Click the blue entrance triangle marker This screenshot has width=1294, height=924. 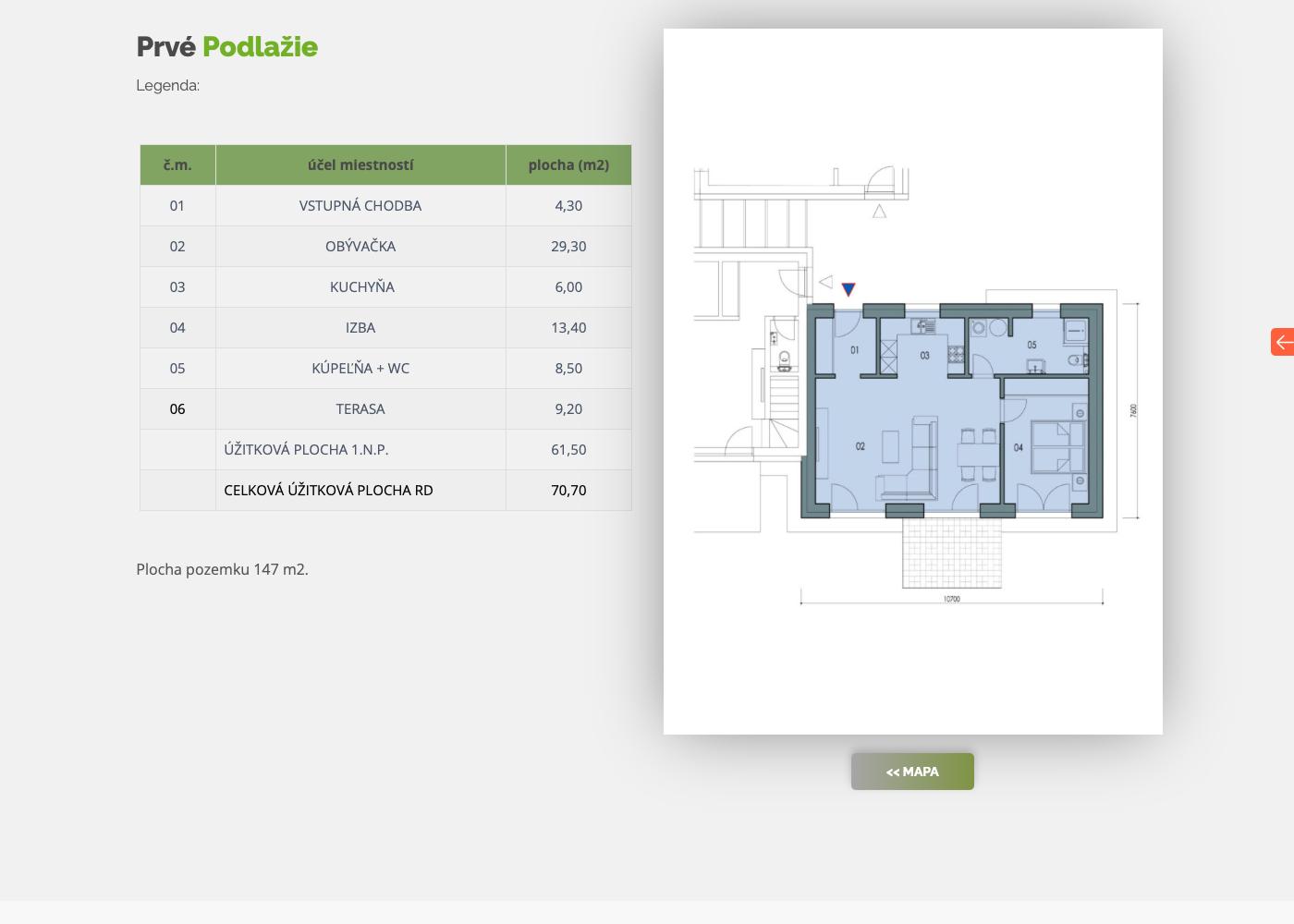(848, 290)
